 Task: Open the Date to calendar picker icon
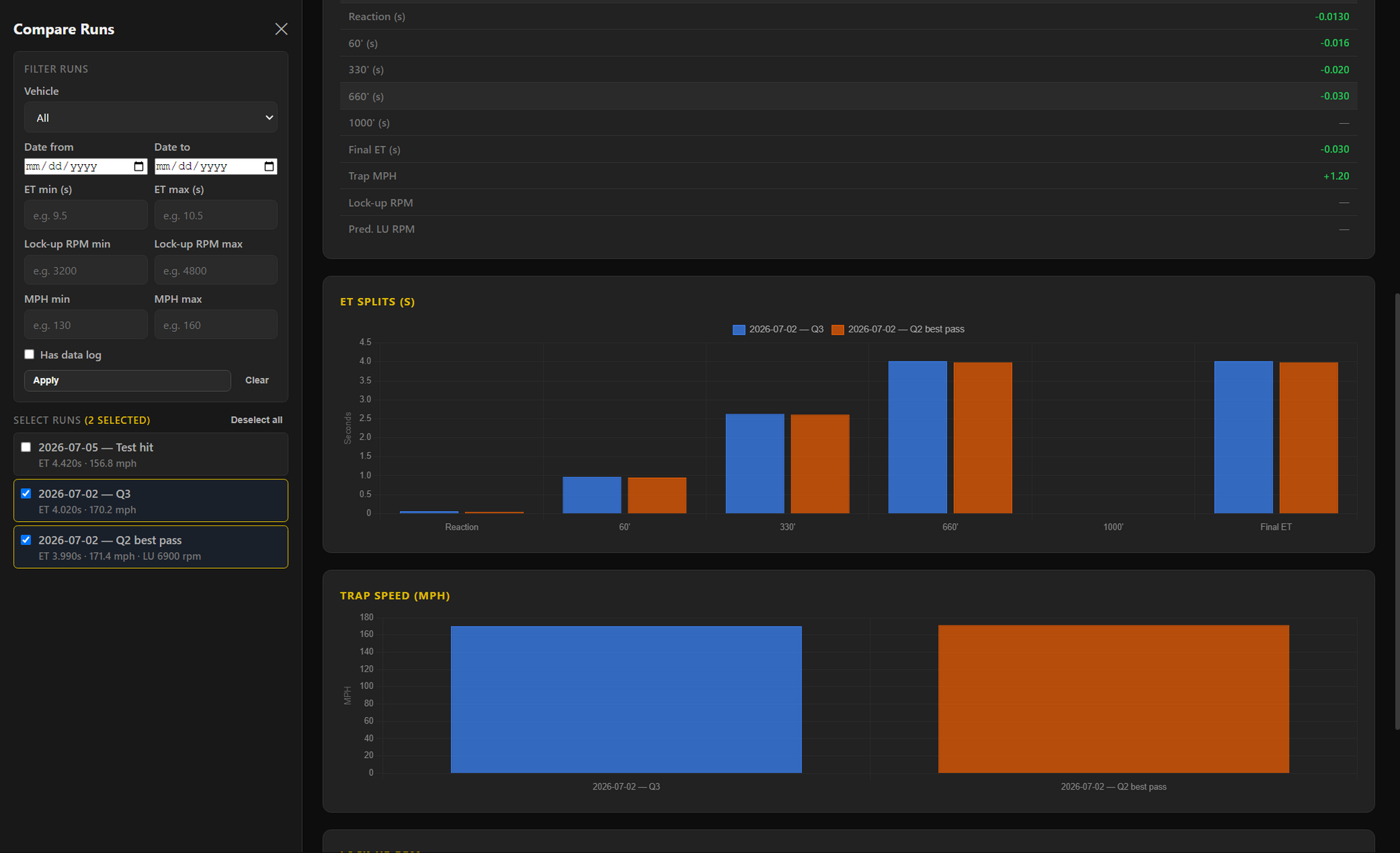tap(269, 166)
